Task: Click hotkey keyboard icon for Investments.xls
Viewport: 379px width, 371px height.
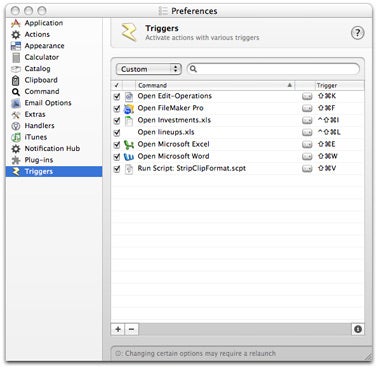Action: pos(307,120)
